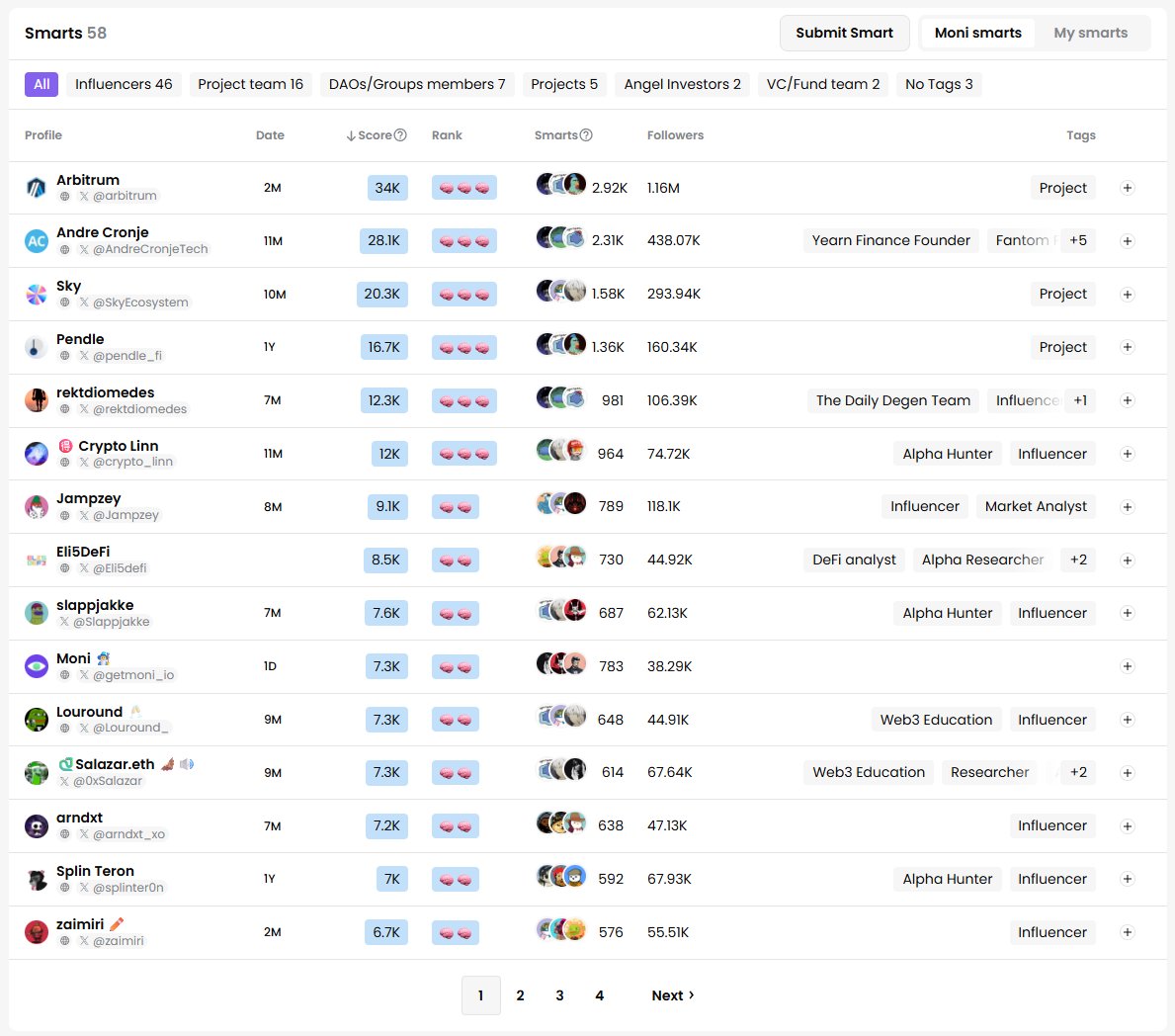Click the plus icon in Moni row
Screen dimensions: 1175x1036
click(x=1127, y=666)
